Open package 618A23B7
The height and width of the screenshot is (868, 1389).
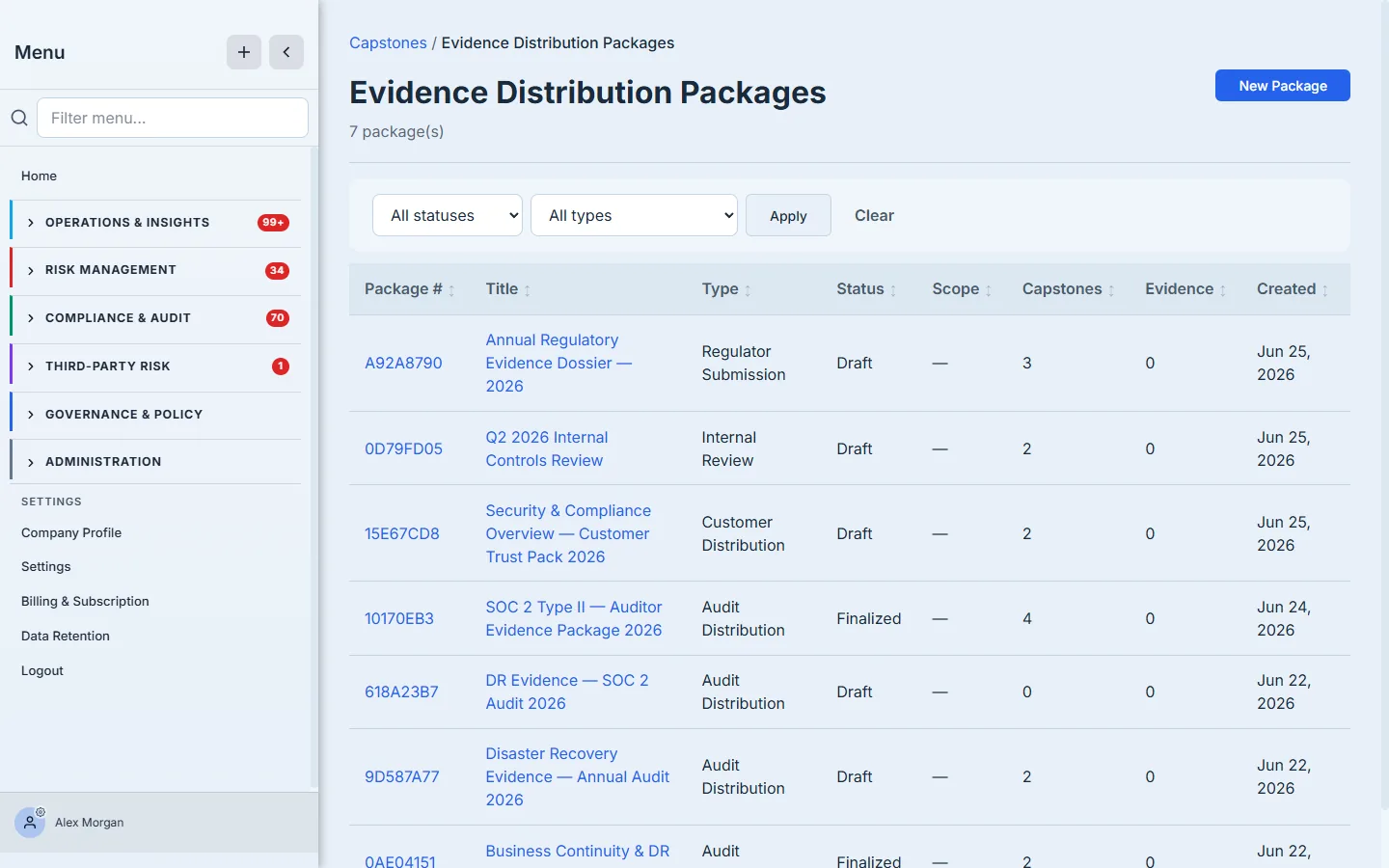[401, 692]
